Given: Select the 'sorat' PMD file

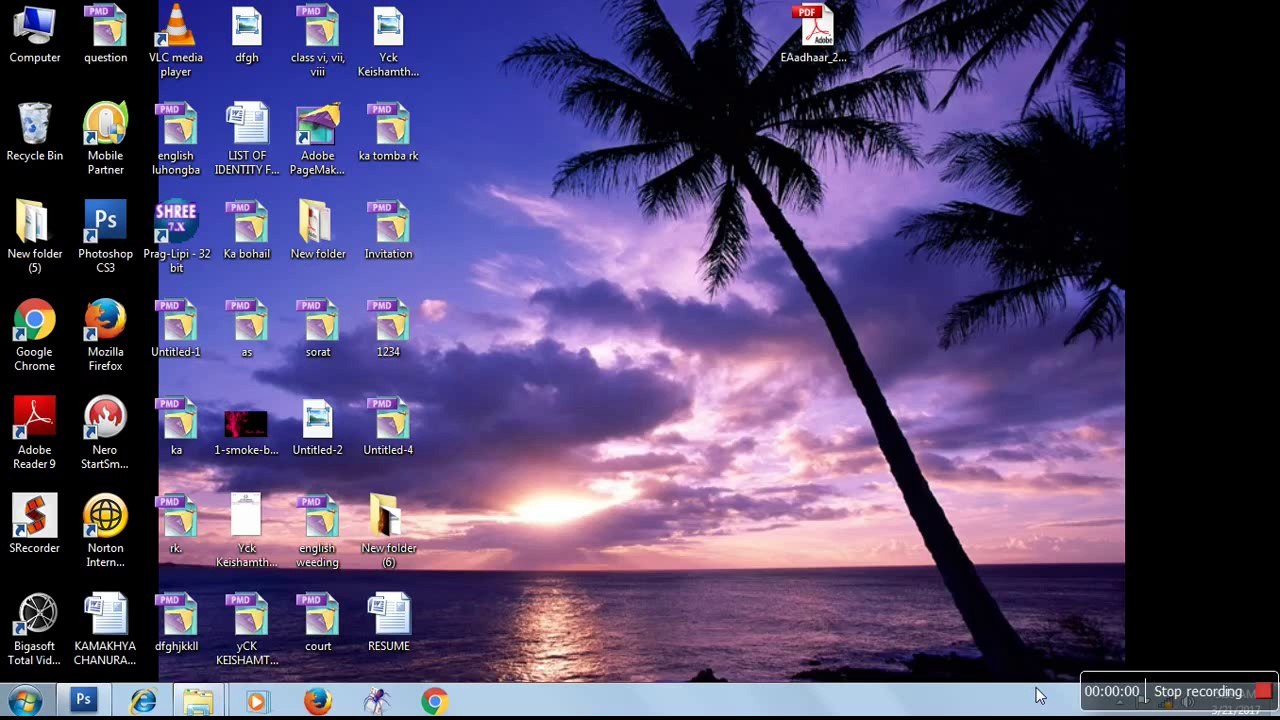Looking at the screenshot, I should (318, 329).
